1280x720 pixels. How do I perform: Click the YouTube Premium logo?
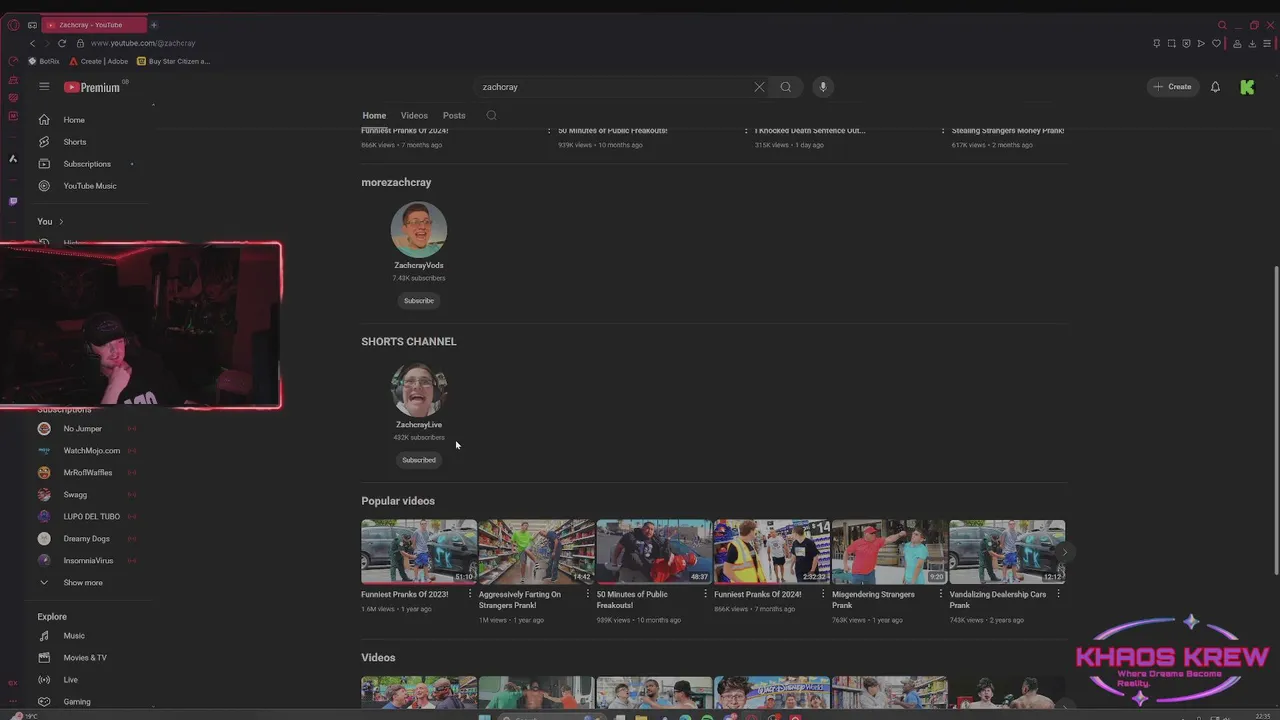[x=92, y=87]
